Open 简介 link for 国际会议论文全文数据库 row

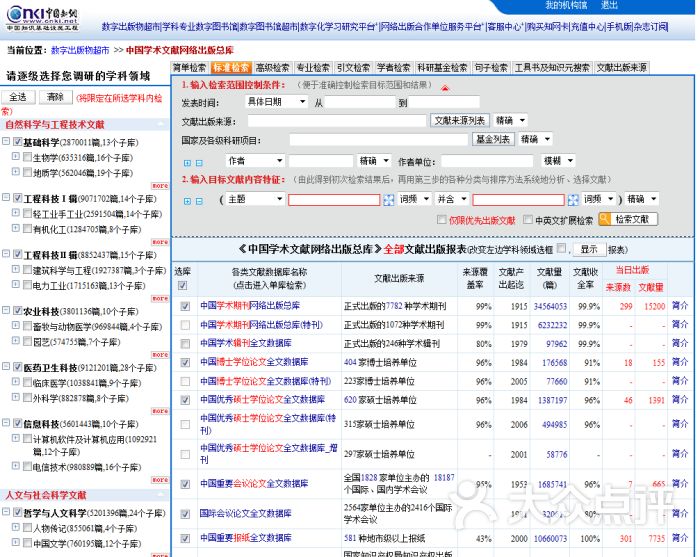pos(680,514)
